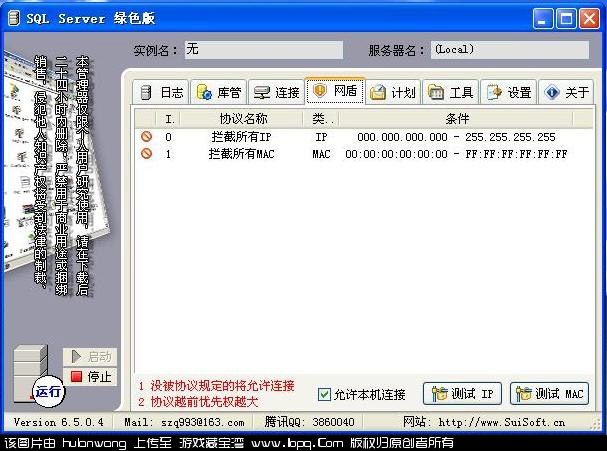This screenshot has height=451, width=607.
Task: Open the 设置 (Settings) tab
Action: (508, 93)
